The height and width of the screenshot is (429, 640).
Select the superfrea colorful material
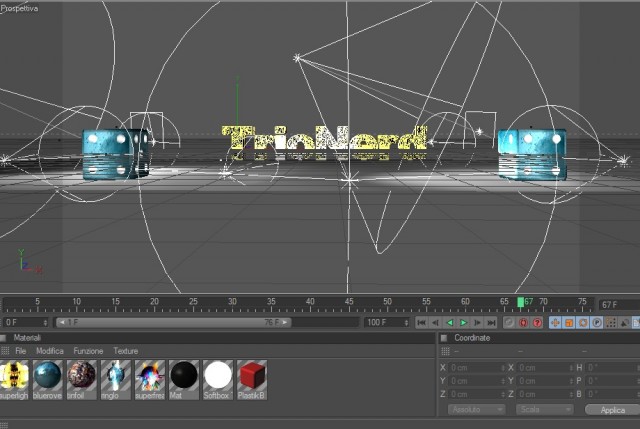coord(150,380)
